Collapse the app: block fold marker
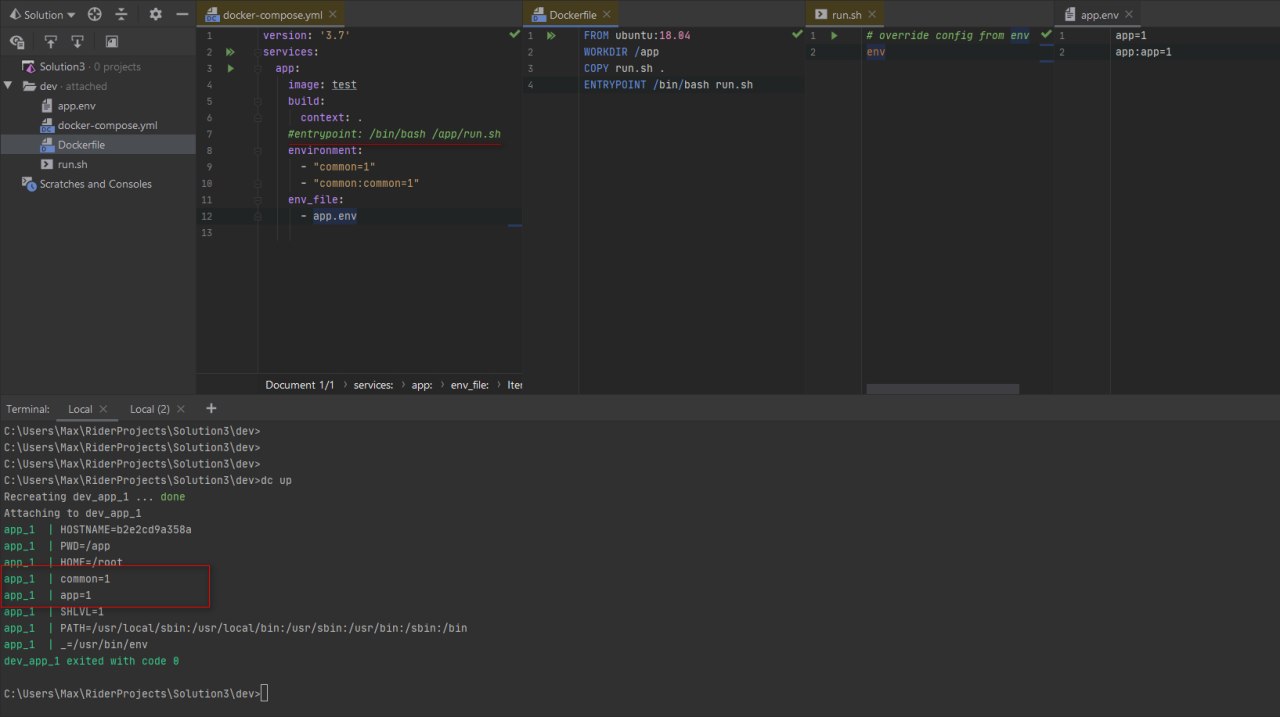The width and height of the screenshot is (1280, 717). pos(258,68)
